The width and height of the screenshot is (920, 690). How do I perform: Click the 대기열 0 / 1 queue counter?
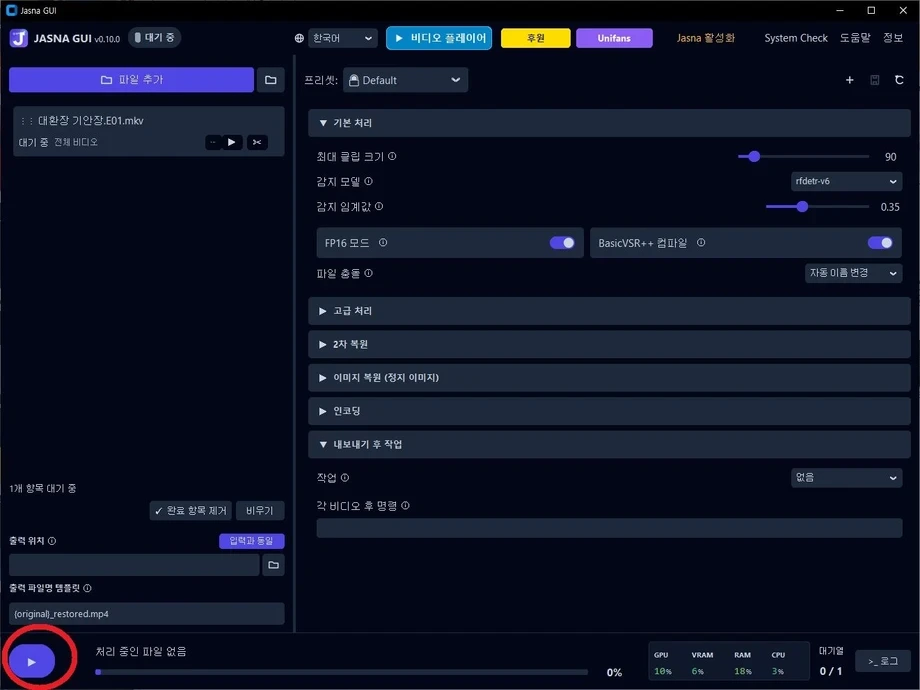[x=831, y=661]
